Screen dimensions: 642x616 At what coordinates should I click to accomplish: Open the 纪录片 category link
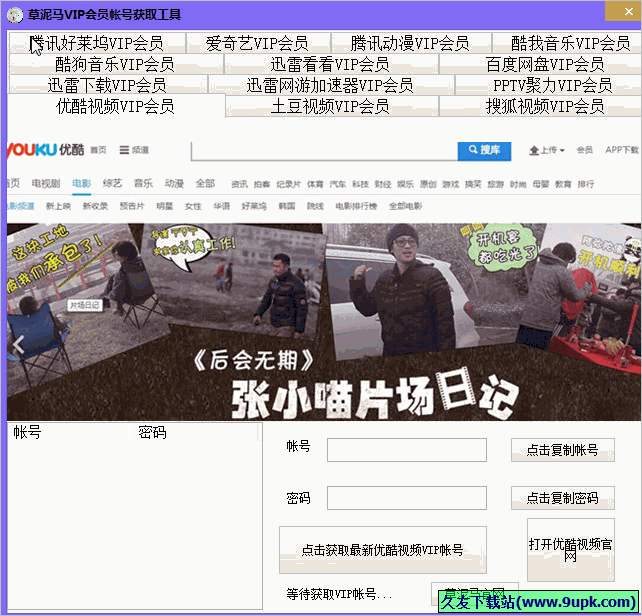tap(288, 184)
